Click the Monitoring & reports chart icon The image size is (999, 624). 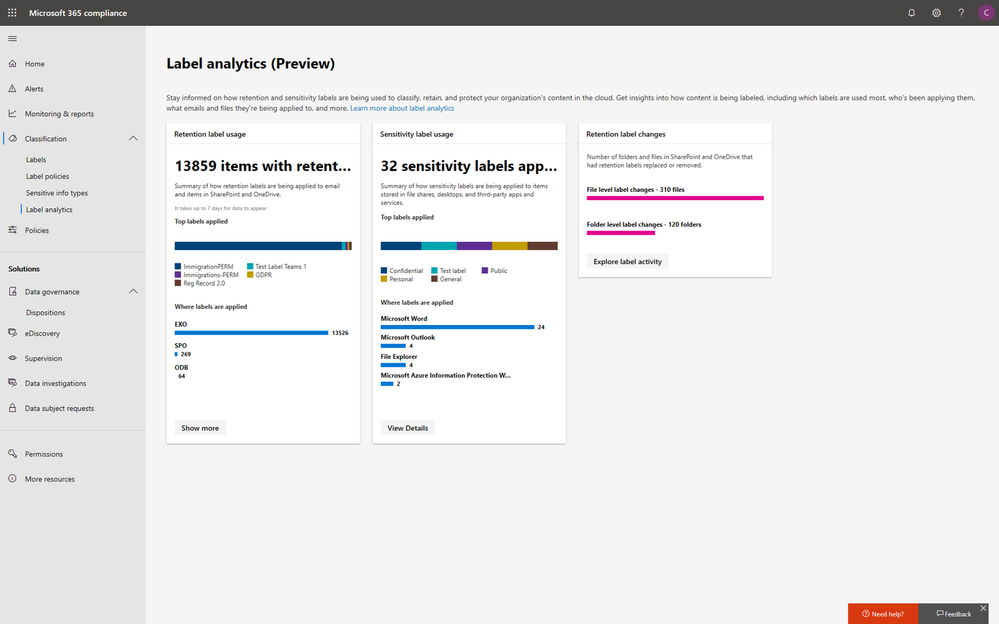click(x=12, y=113)
